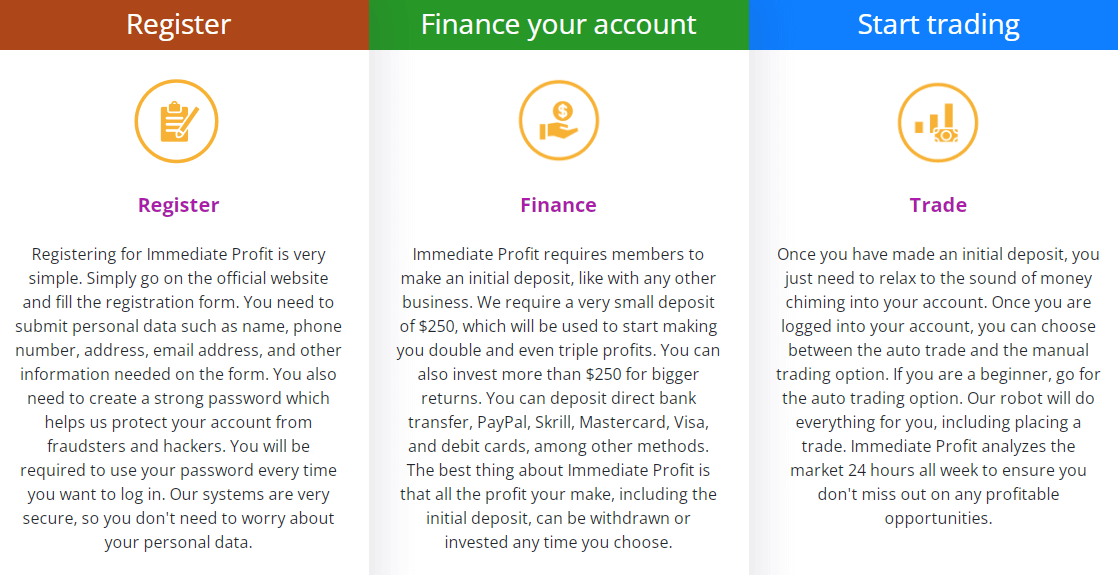The height and width of the screenshot is (575, 1118).
Task: Click the paragraph about the initial $250 deposit
Action: pos(558,398)
